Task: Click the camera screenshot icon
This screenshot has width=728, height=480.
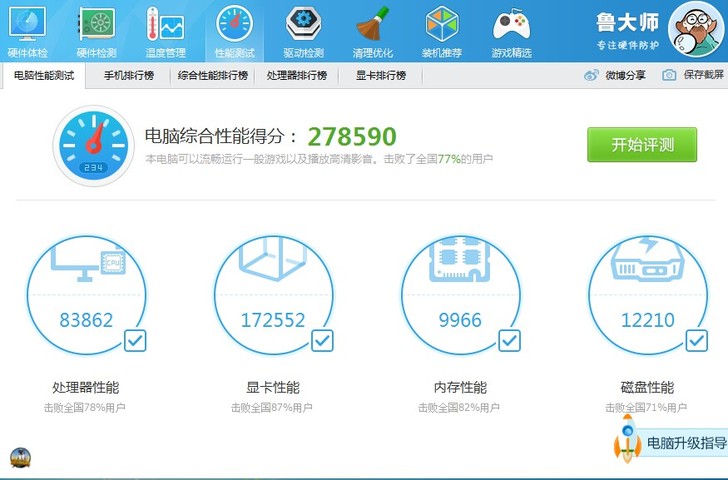Action: 669,75
